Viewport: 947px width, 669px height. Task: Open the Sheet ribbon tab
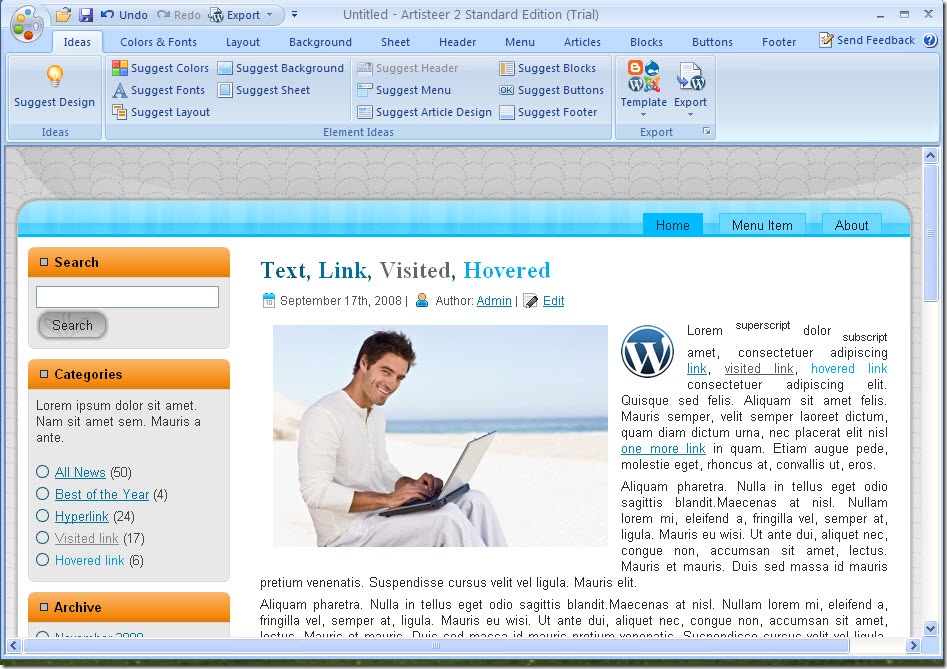[395, 42]
